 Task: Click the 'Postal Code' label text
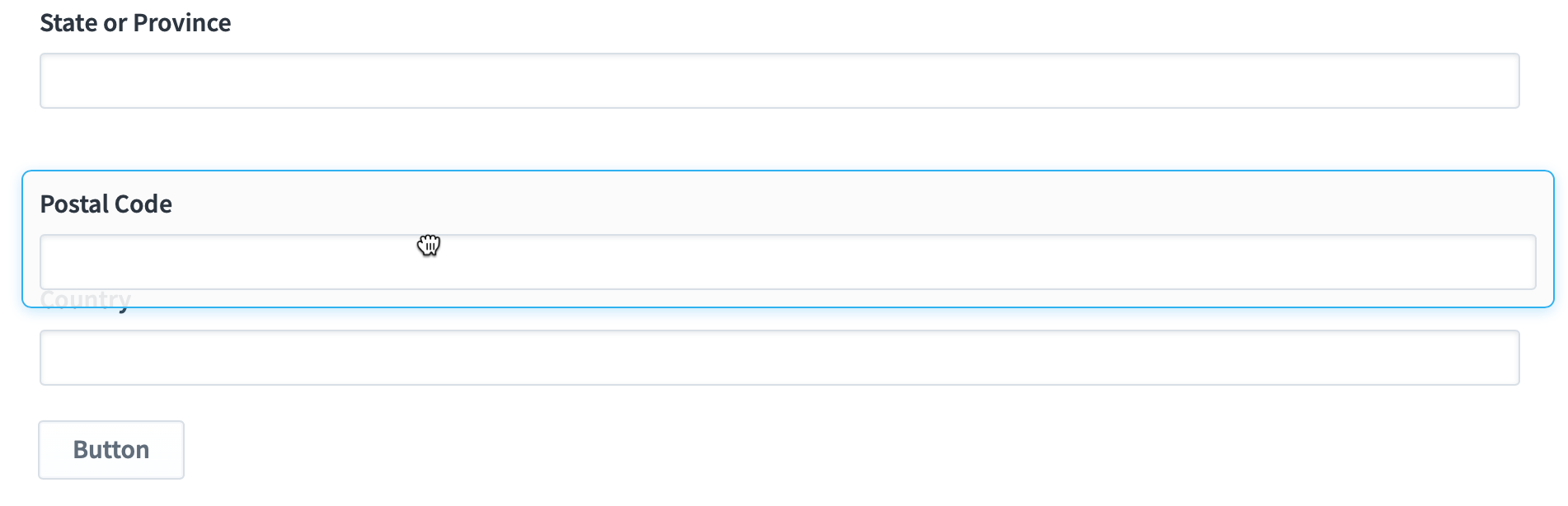pos(106,204)
